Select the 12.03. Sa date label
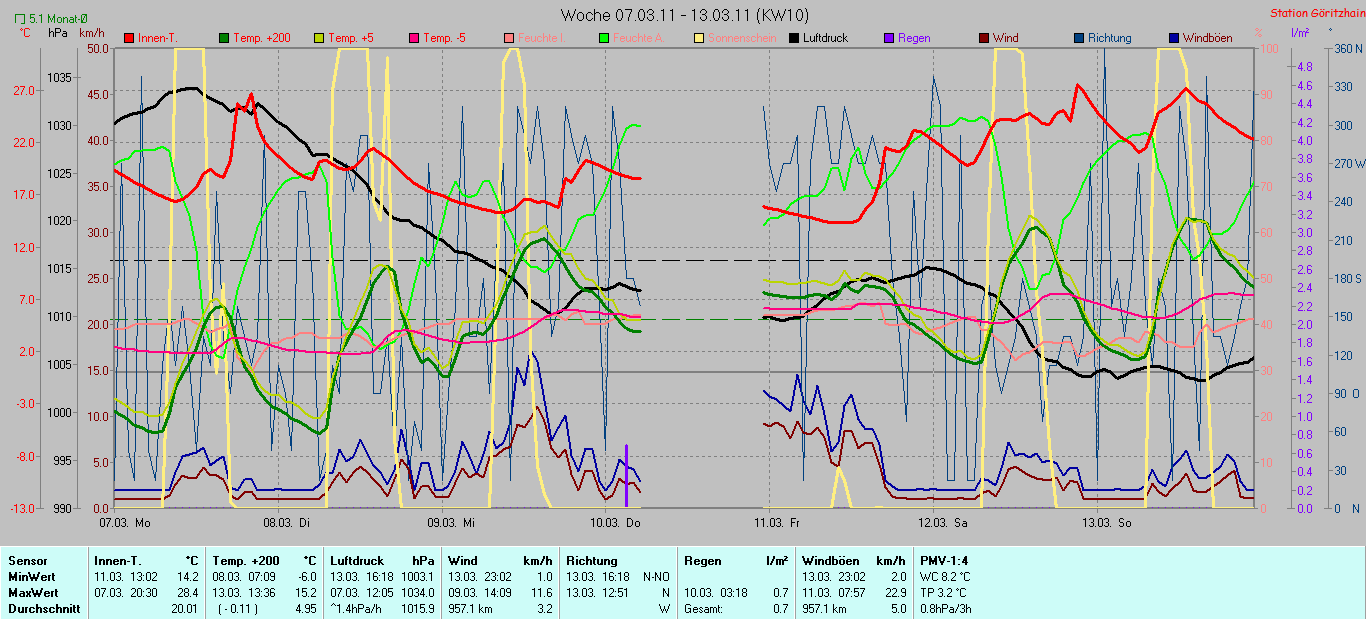This screenshot has height=619, width=1366. (942, 522)
